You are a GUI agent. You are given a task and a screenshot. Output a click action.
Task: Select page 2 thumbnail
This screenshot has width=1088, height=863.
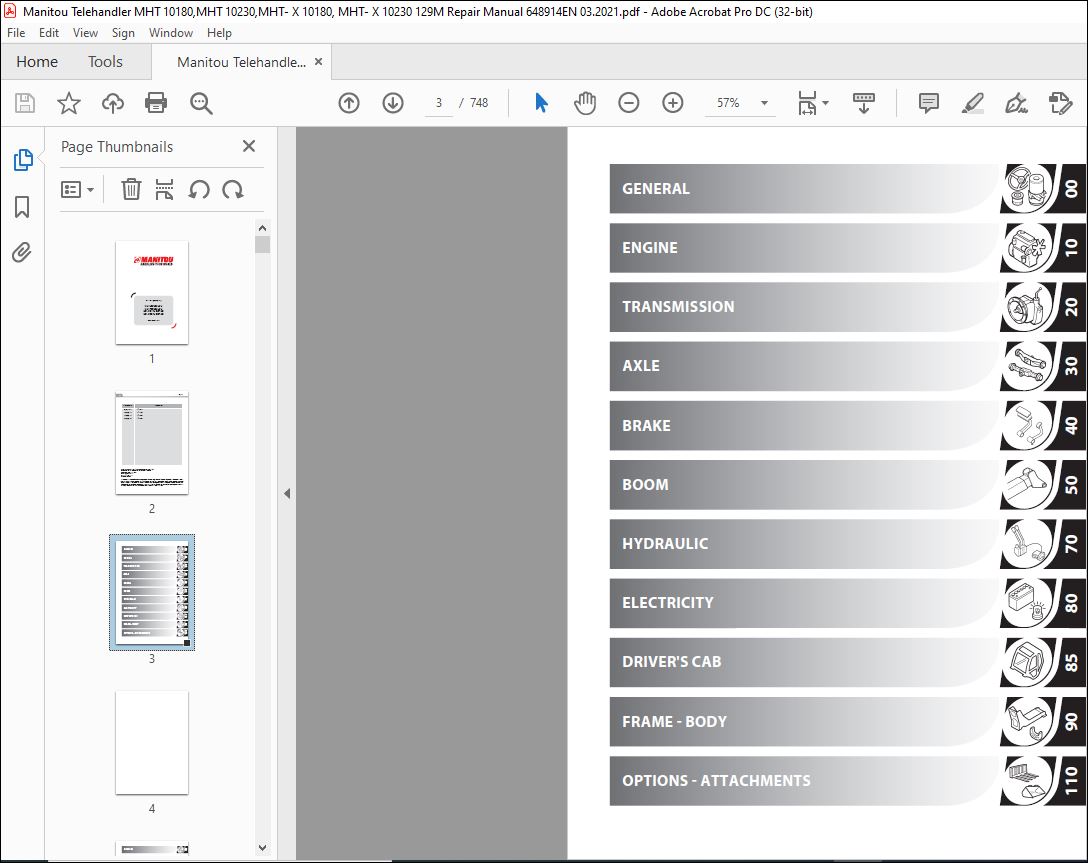pyautogui.click(x=152, y=443)
